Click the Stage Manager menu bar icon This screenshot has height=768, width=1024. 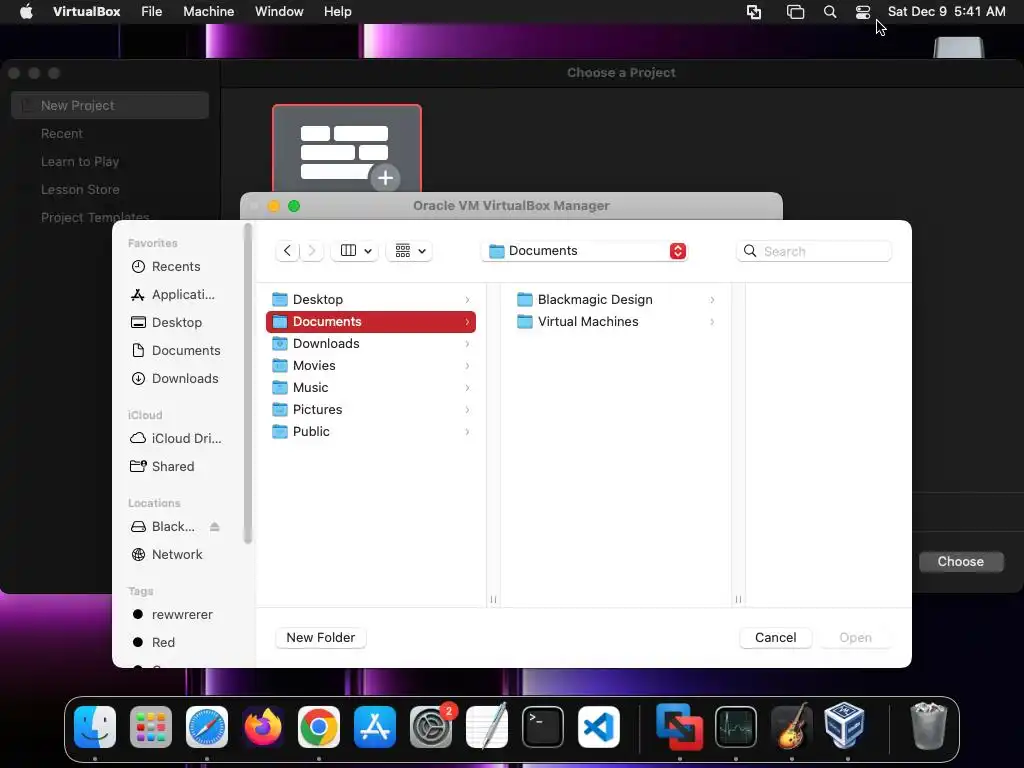coord(795,12)
